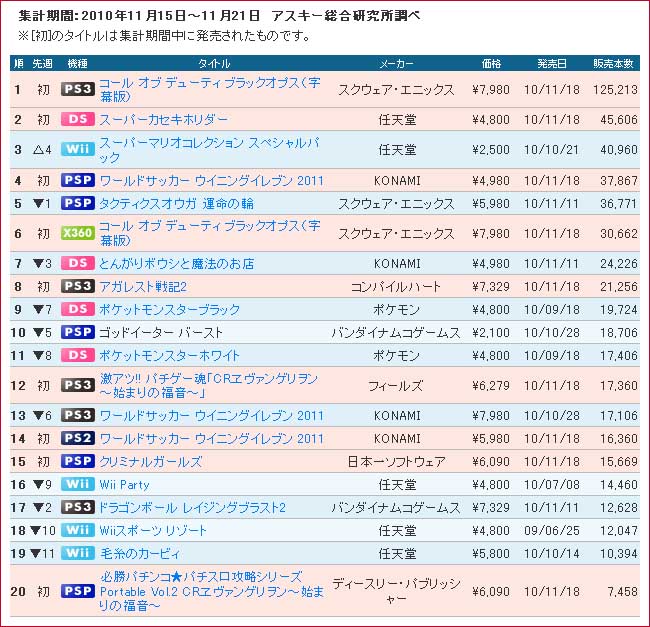The height and width of the screenshot is (627, 650).
Task: Open the PSP ワールドサッカー ウイニングイレブン 2011 link at rank 4
Action: click(211, 181)
